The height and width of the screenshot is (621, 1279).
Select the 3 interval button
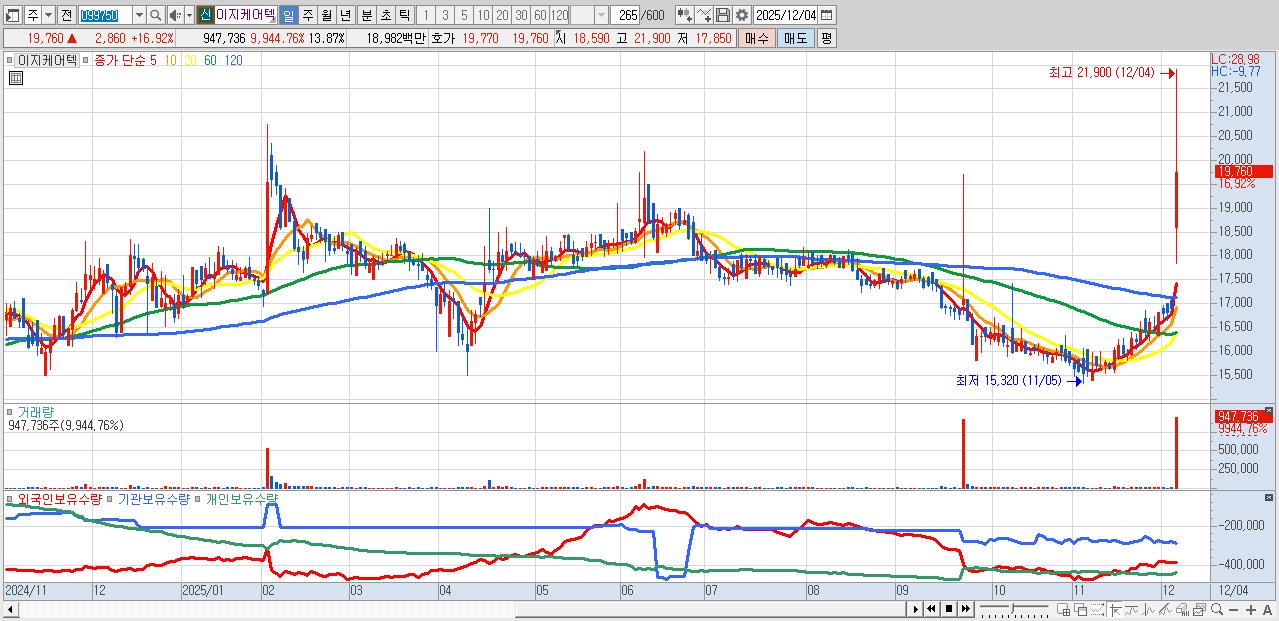[x=445, y=15]
